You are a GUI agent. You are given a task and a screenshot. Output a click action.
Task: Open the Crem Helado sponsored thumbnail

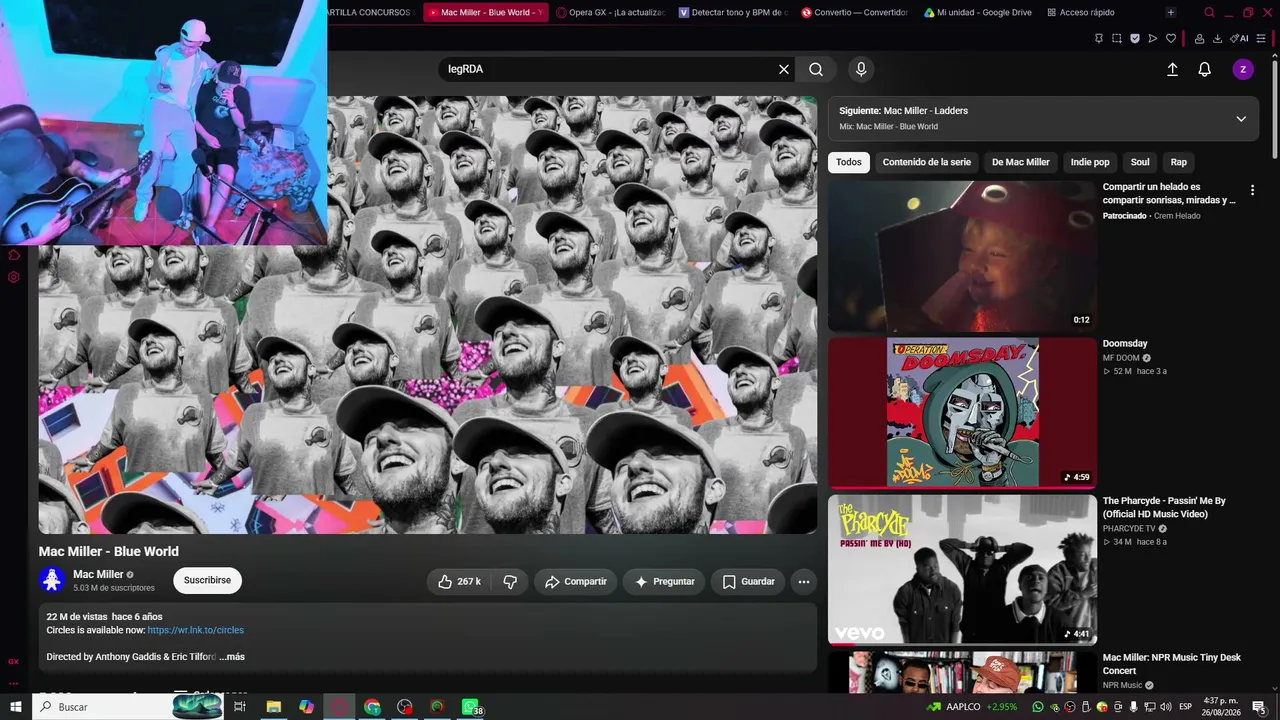coord(962,256)
